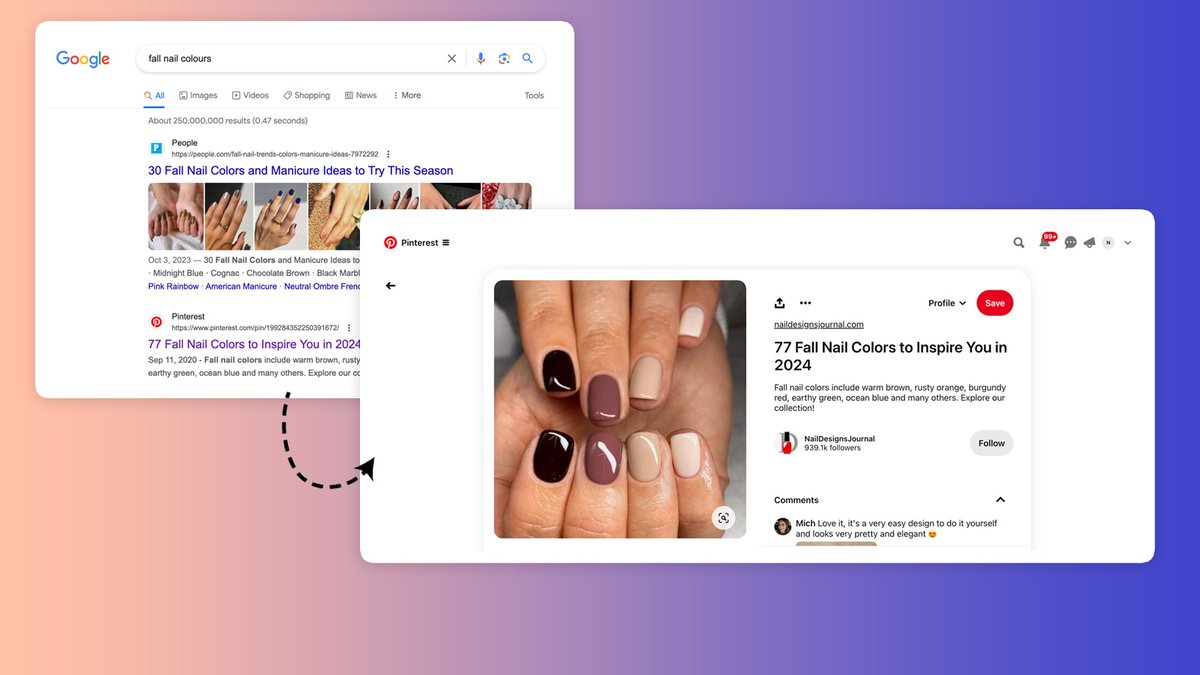Switch to the Shopping tab
This screenshot has height=675, width=1200.
pyautogui.click(x=307, y=96)
